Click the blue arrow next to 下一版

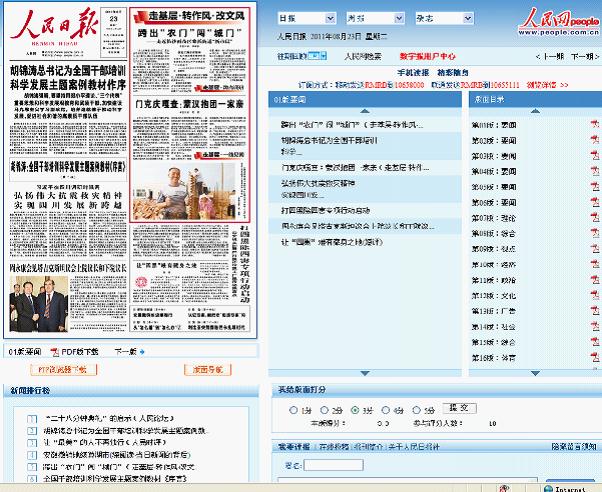pos(142,352)
